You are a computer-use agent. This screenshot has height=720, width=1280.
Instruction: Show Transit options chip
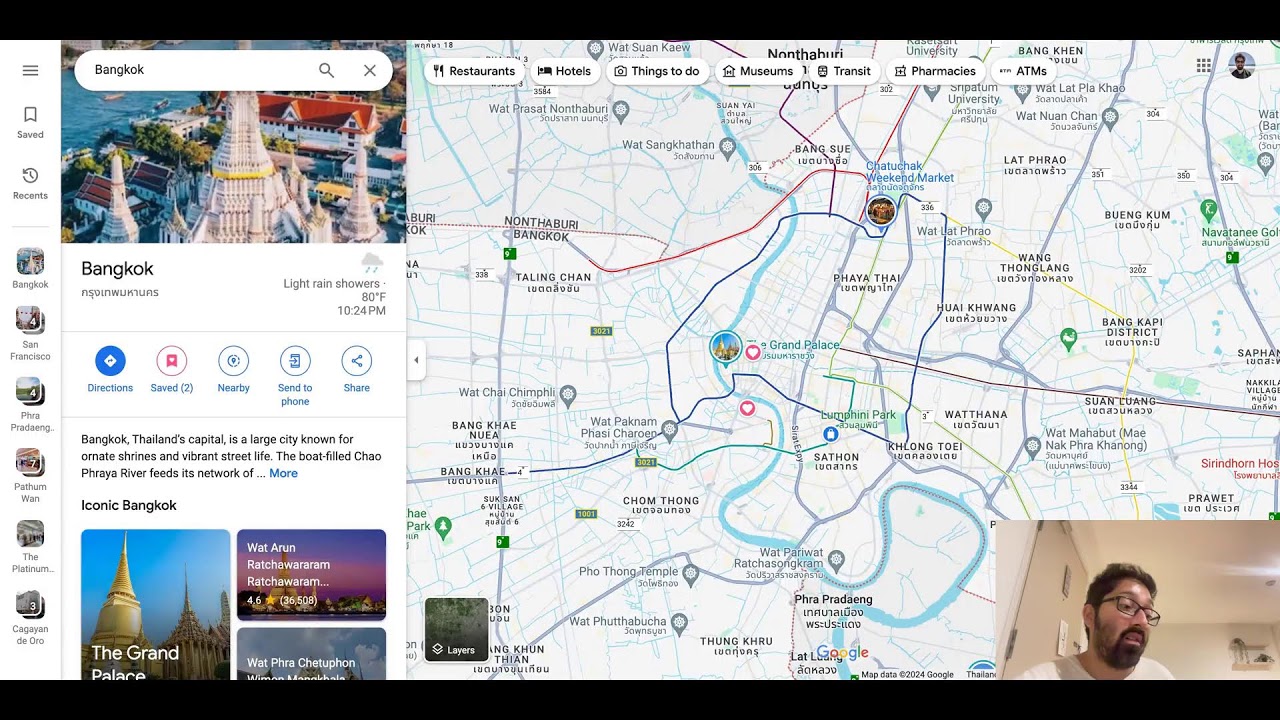tap(844, 71)
